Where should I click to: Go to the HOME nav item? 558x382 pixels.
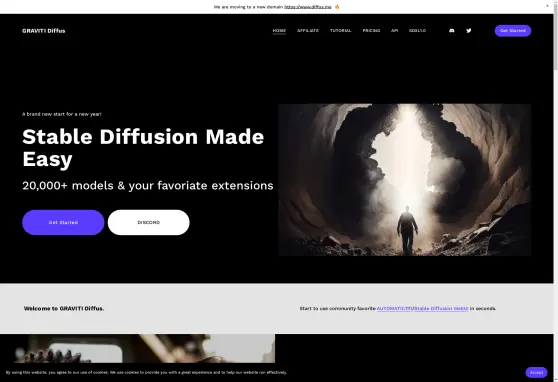coord(279,31)
